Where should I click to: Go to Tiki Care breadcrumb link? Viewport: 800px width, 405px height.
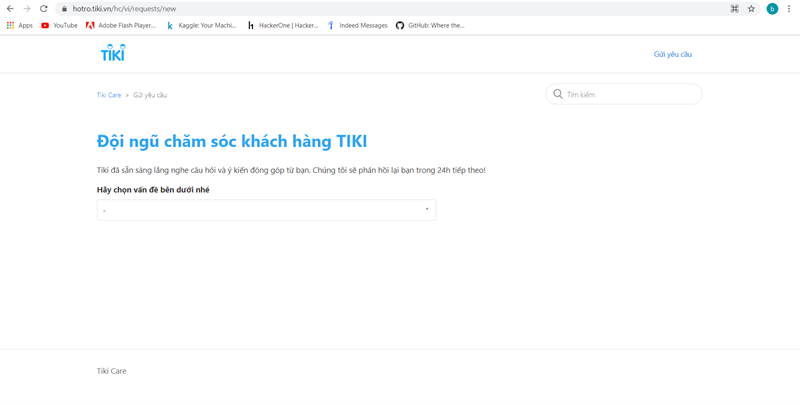(x=109, y=95)
